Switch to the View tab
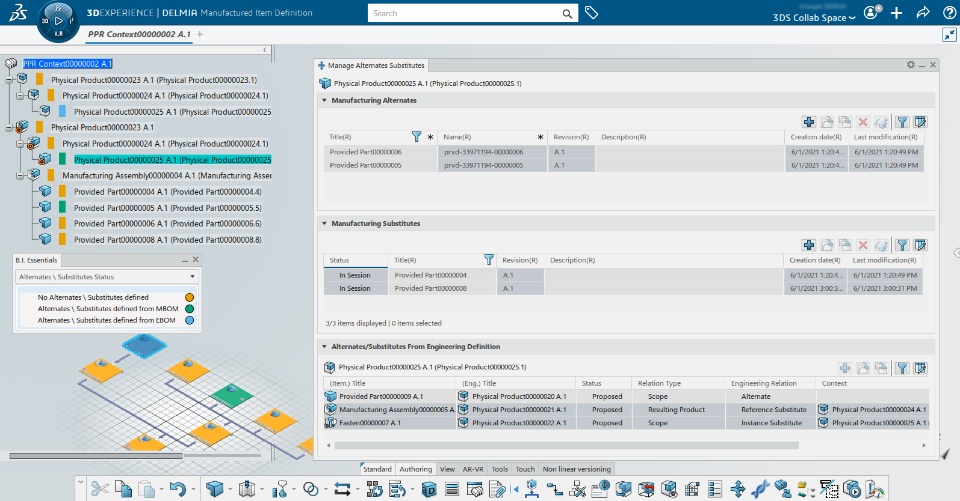960x501 pixels. [448, 469]
